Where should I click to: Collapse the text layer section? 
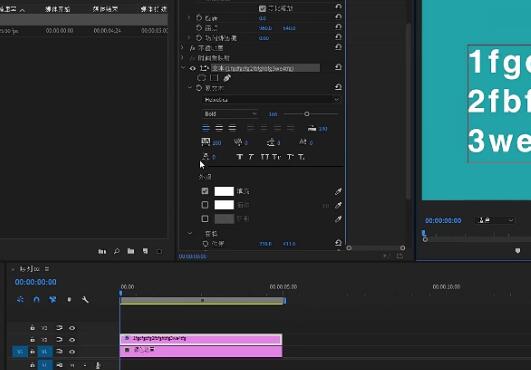point(183,68)
